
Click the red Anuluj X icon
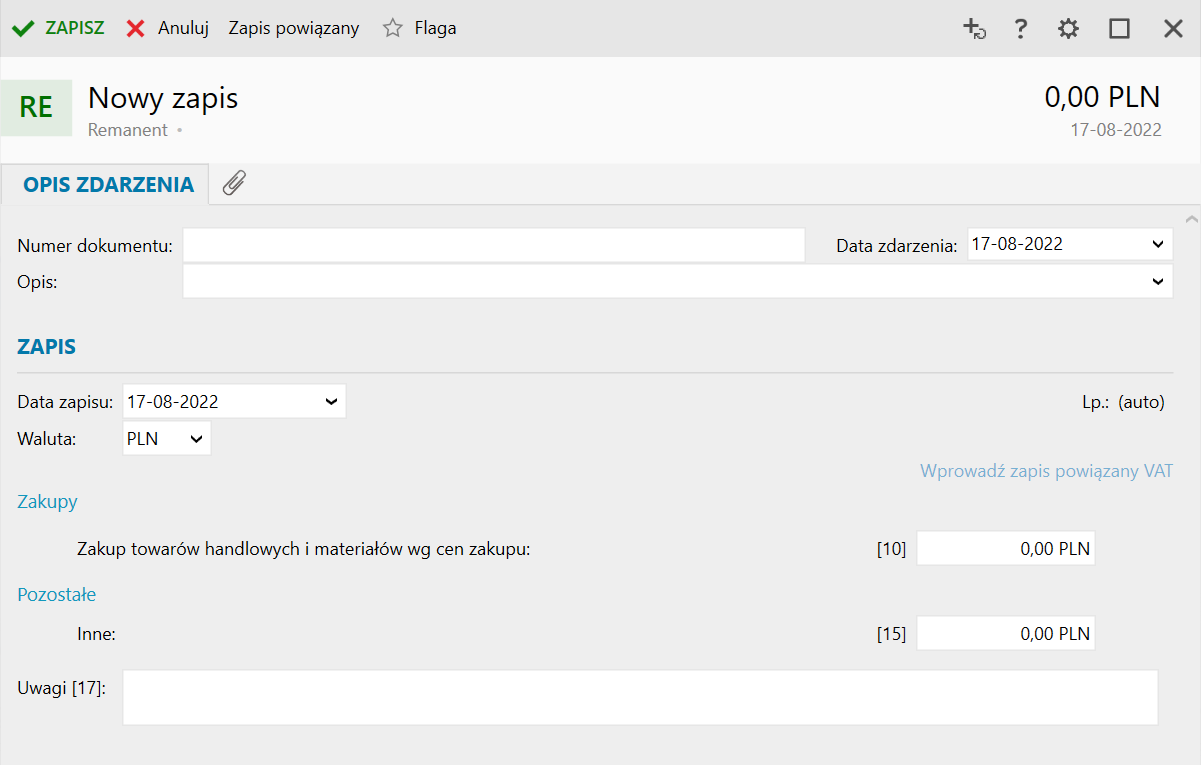(x=135, y=28)
